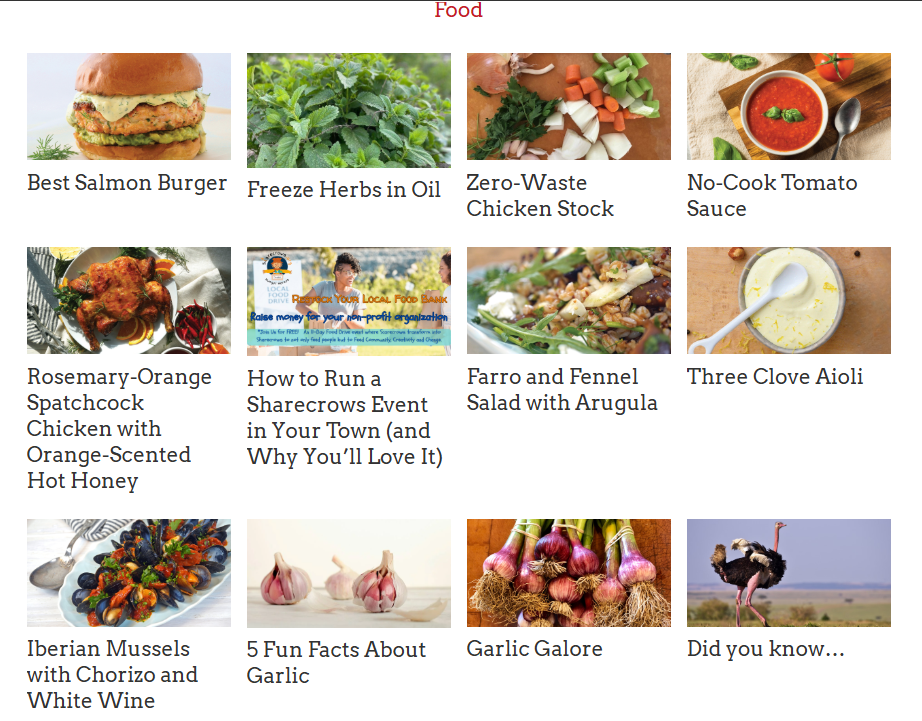The width and height of the screenshot is (922, 721).
Task: Click the Best Salmon Burger title
Action: (x=127, y=183)
